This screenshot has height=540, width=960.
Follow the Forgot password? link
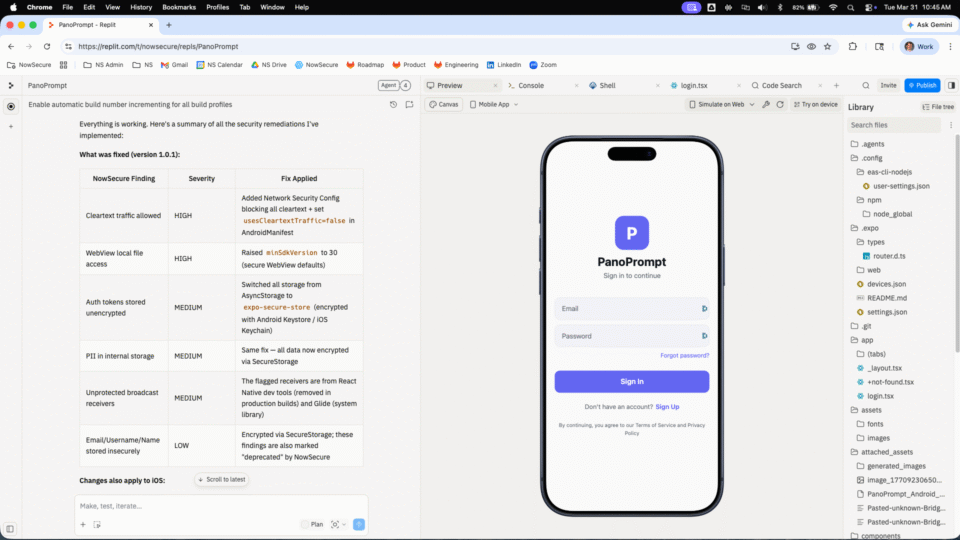684,356
